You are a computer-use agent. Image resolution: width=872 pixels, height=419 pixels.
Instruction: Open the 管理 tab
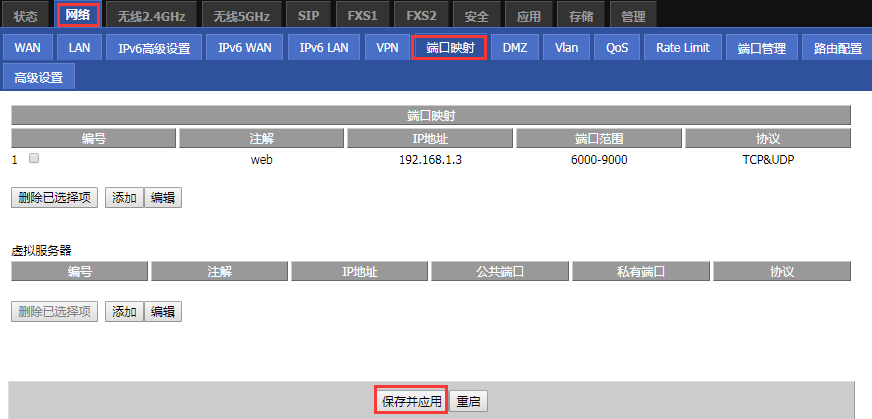(633, 16)
